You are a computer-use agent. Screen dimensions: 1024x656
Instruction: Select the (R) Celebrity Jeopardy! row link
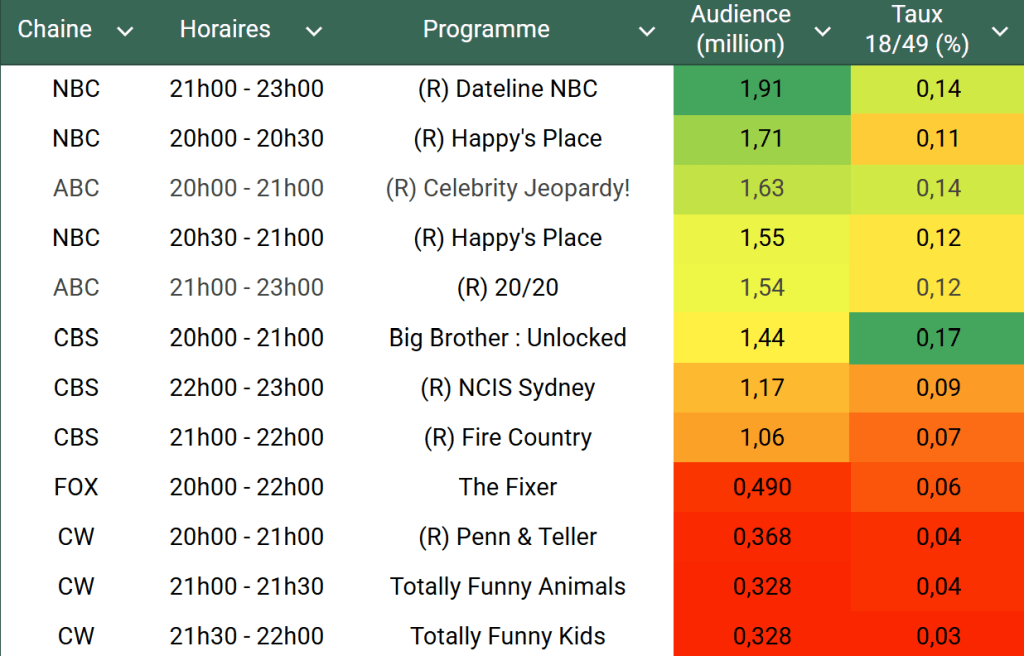click(x=507, y=188)
